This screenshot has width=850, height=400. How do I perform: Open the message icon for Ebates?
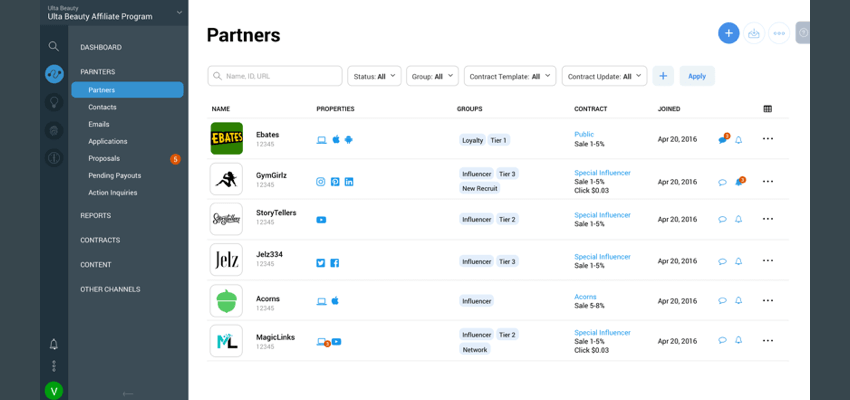[722, 139]
